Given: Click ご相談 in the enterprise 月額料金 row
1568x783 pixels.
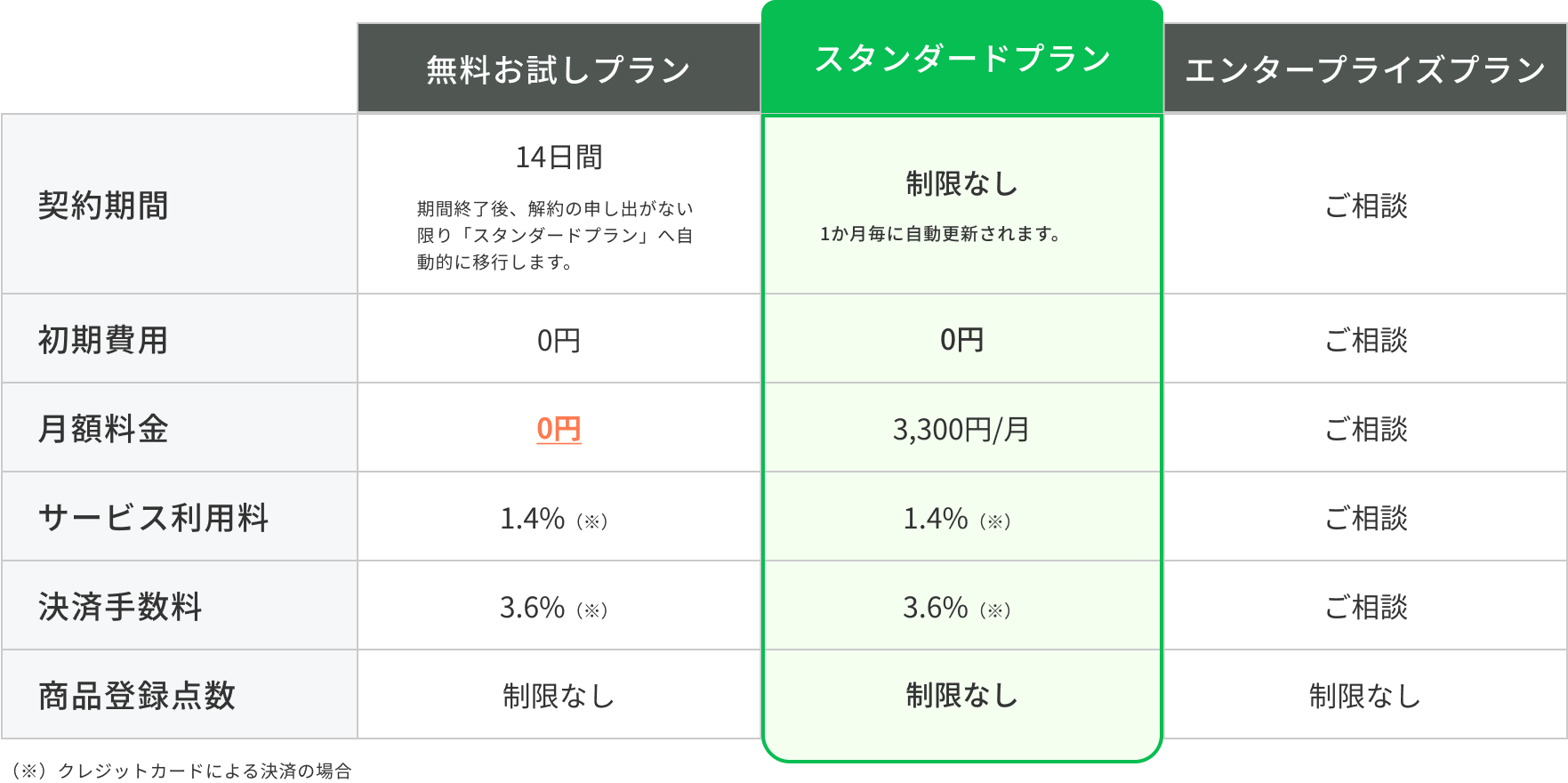Looking at the screenshot, I should pos(1365,429).
